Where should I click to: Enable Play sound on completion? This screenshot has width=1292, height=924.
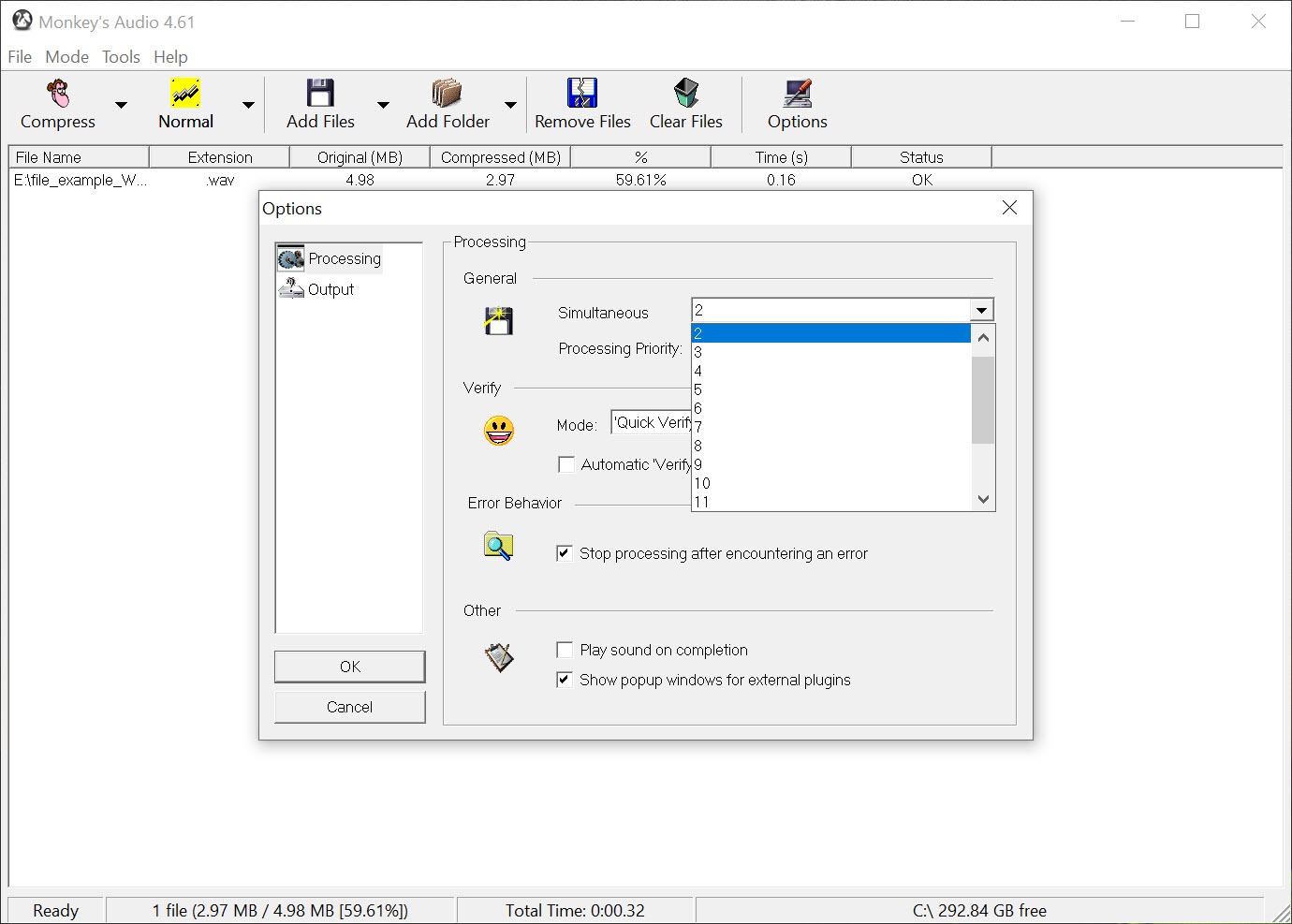pos(565,650)
